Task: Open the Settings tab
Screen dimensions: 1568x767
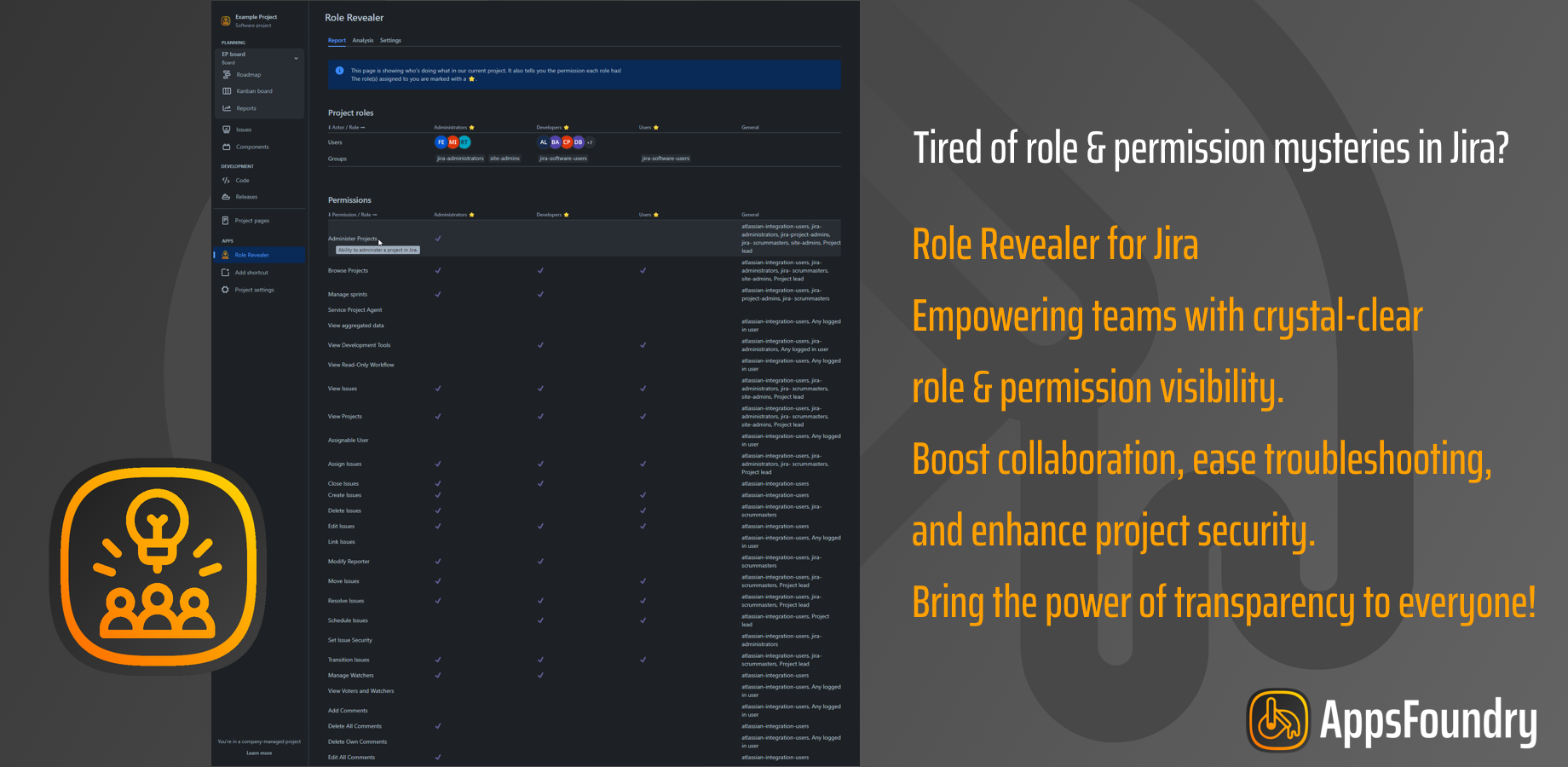Action: [x=390, y=40]
